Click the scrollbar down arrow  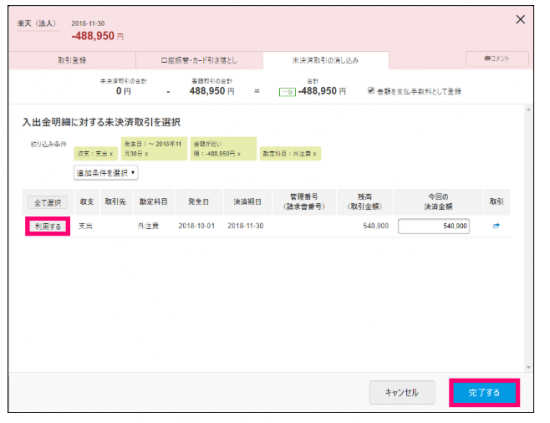(528, 367)
